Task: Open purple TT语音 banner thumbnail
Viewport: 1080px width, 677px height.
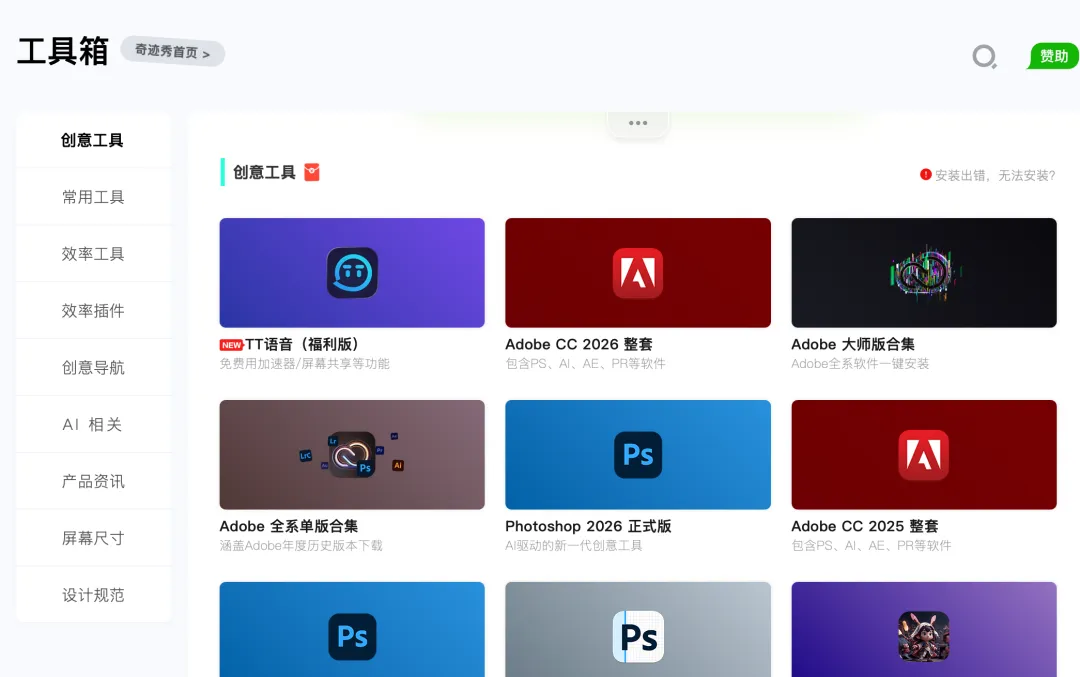Action: click(x=352, y=273)
